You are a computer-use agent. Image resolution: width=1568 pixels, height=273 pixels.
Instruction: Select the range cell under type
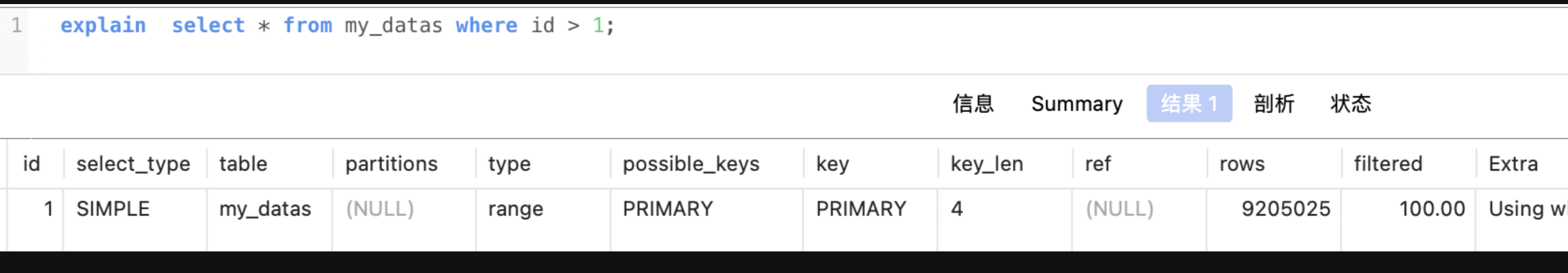click(515, 209)
